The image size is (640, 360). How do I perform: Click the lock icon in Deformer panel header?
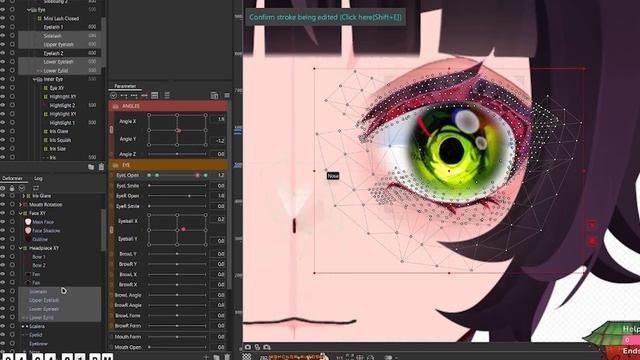pos(12,188)
